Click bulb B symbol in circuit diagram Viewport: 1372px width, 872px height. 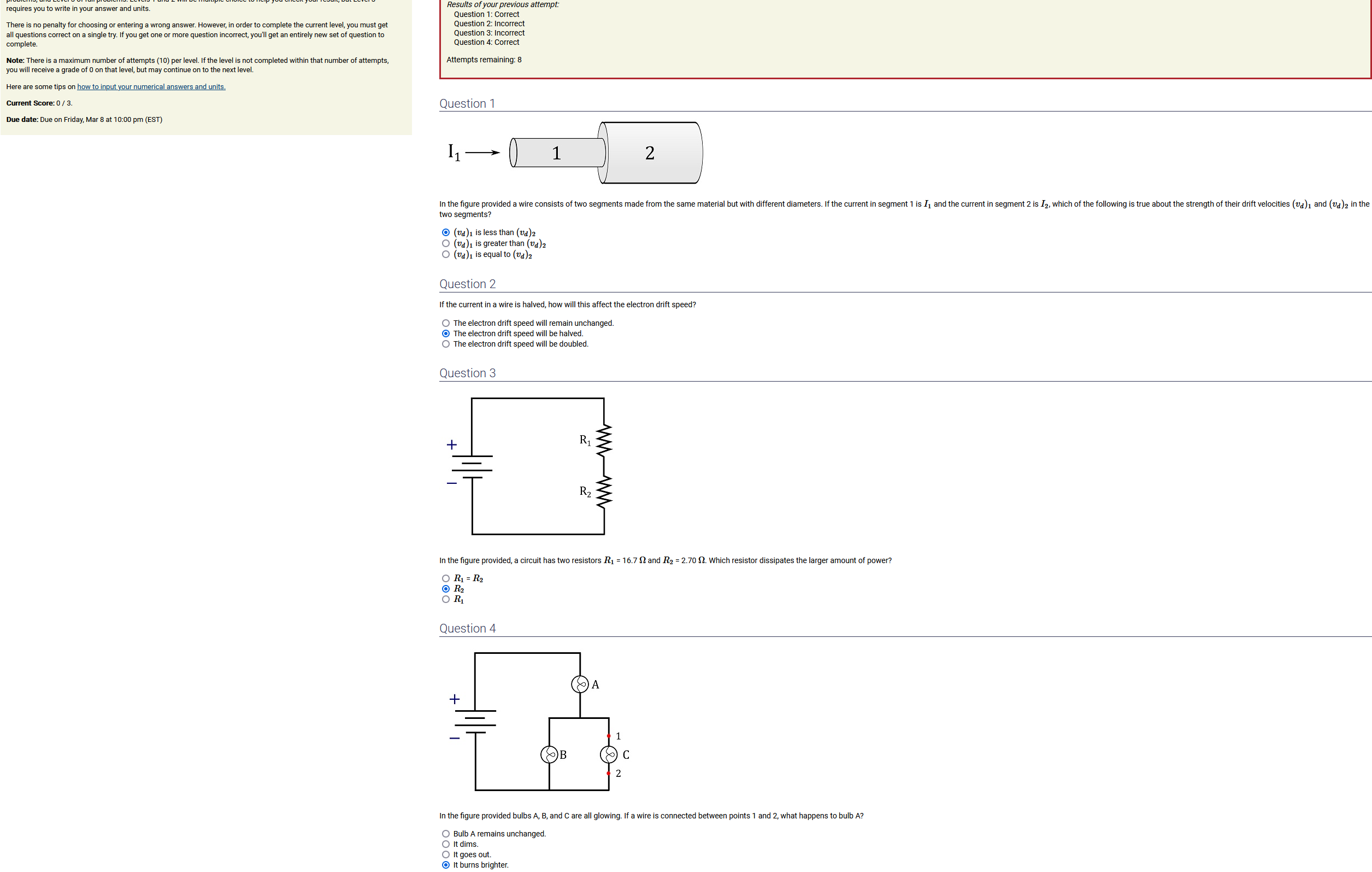[x=549, y=754]
